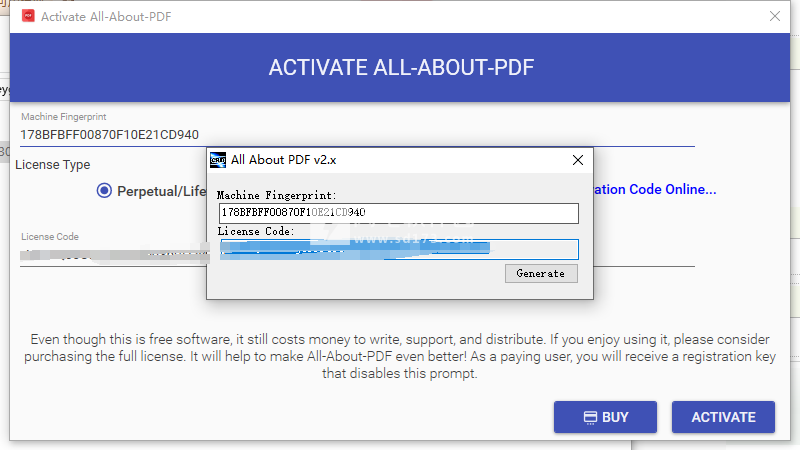Close the All About PDF v2.x dialog
Image resolution: width=800 pixels, height=450 pixels.
click(x=577, y=159)
